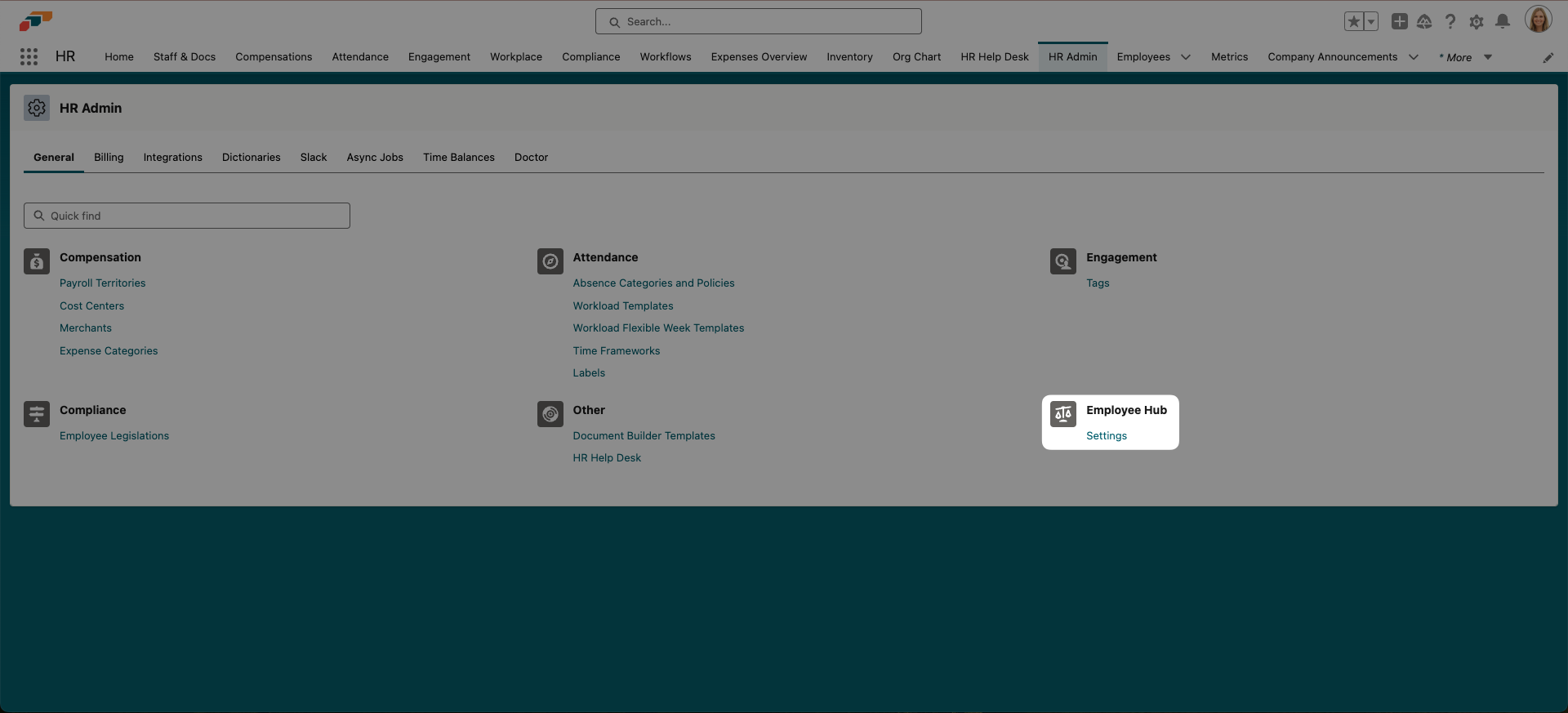Open the setup gear icon in header
The image size is (1568, 713).
pyautogui.click(x=1476, y=22)
